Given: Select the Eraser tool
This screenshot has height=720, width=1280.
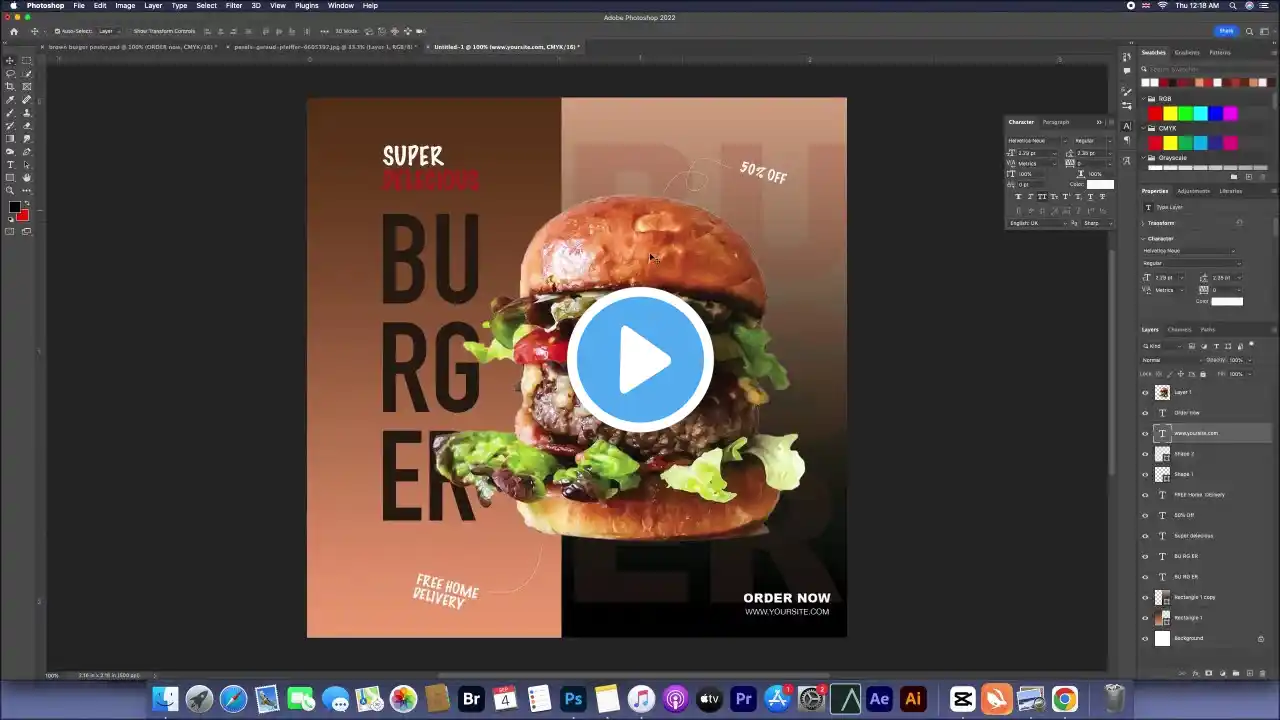Looking at the screenshot, I should pos(27,126).
